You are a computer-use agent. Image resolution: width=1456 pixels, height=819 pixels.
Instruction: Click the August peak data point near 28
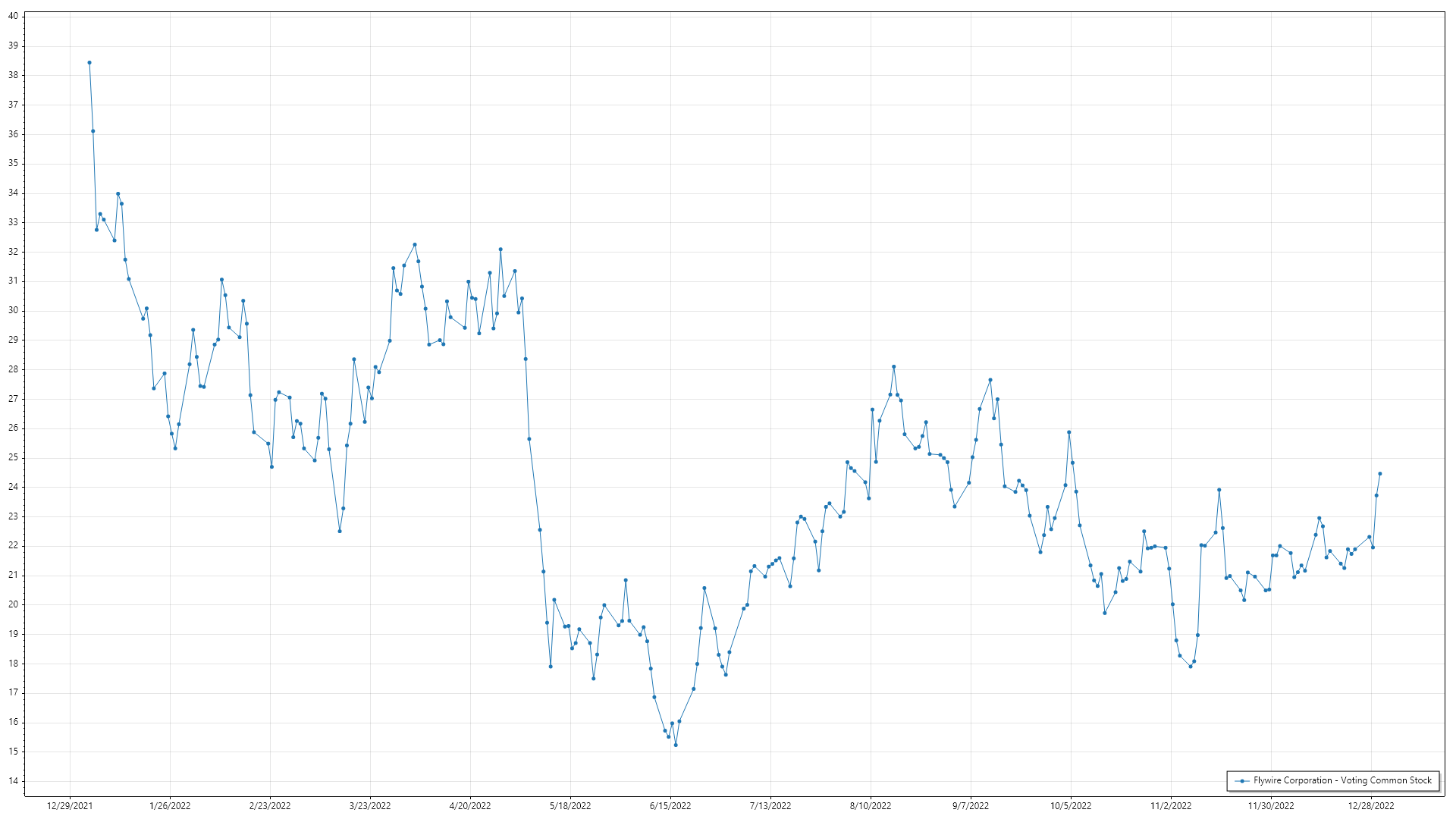(x=894, y=367)
